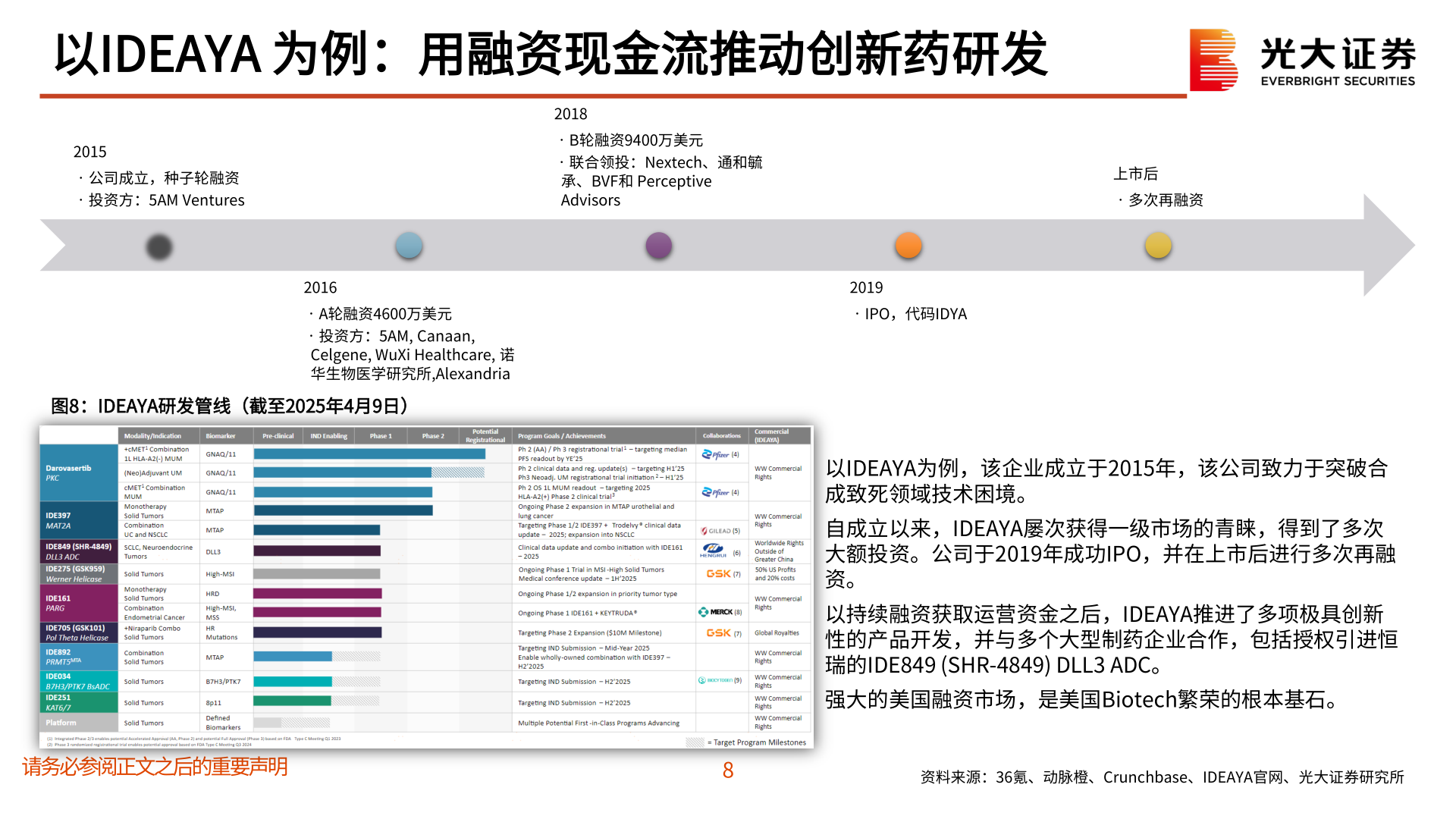1456x819 pixels.
Task: Click the IDE397 MAT2A row label
Action: (x=79, y=520)
